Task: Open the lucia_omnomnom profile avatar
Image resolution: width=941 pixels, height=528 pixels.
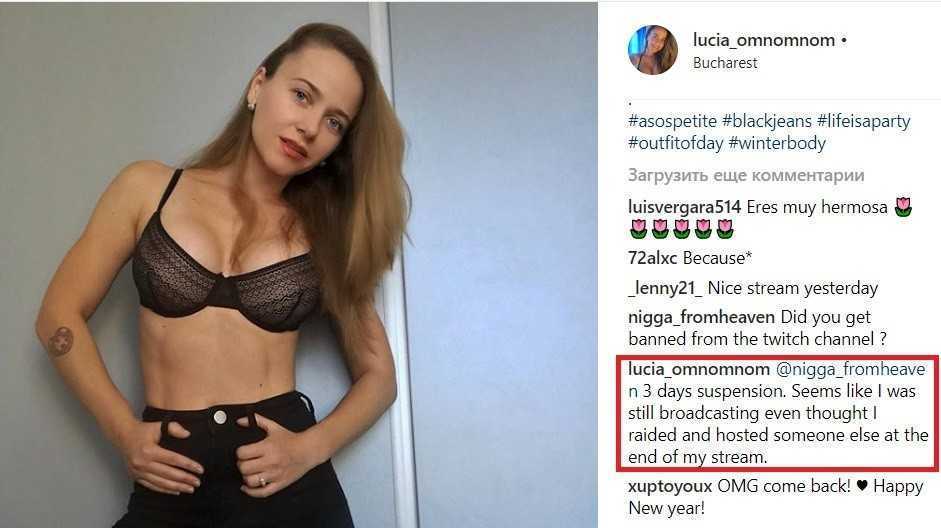Action: point(652,50)
